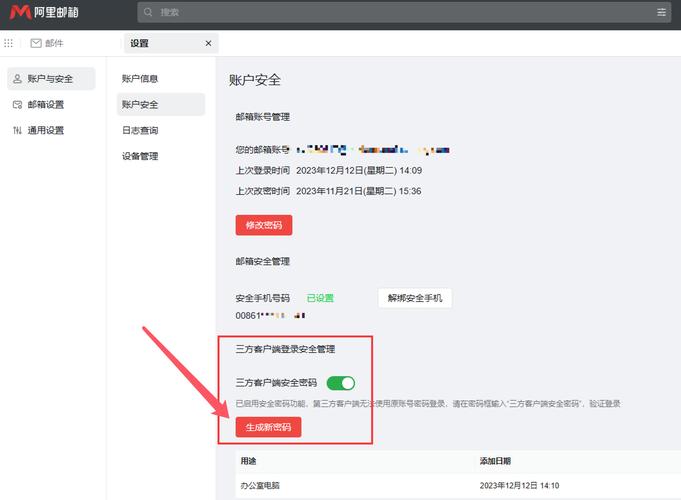Open the 日志查询 submenu item
The image size is (681, 500).
[x=161, y=130]
